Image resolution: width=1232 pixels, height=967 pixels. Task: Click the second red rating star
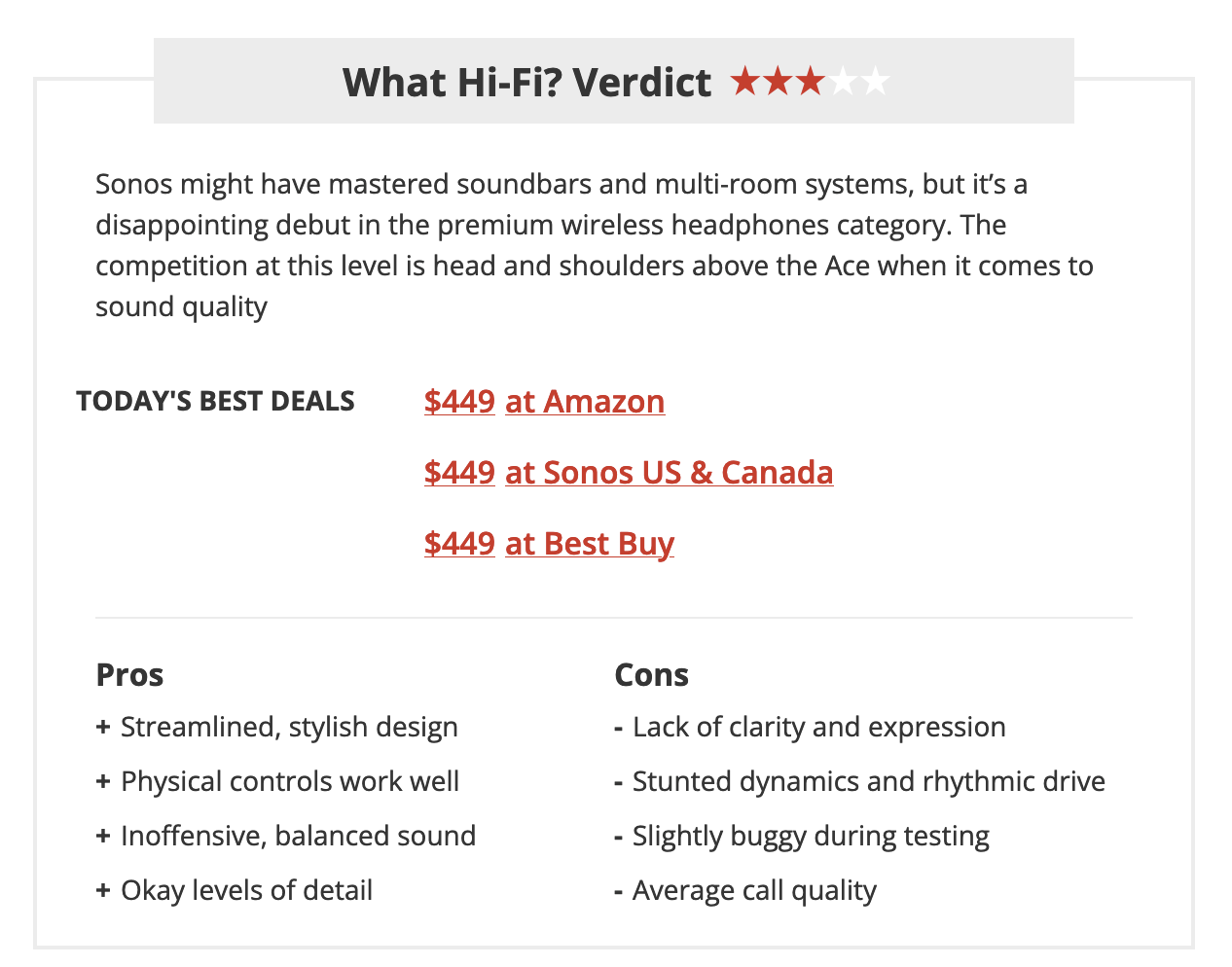tap(778, 81)
